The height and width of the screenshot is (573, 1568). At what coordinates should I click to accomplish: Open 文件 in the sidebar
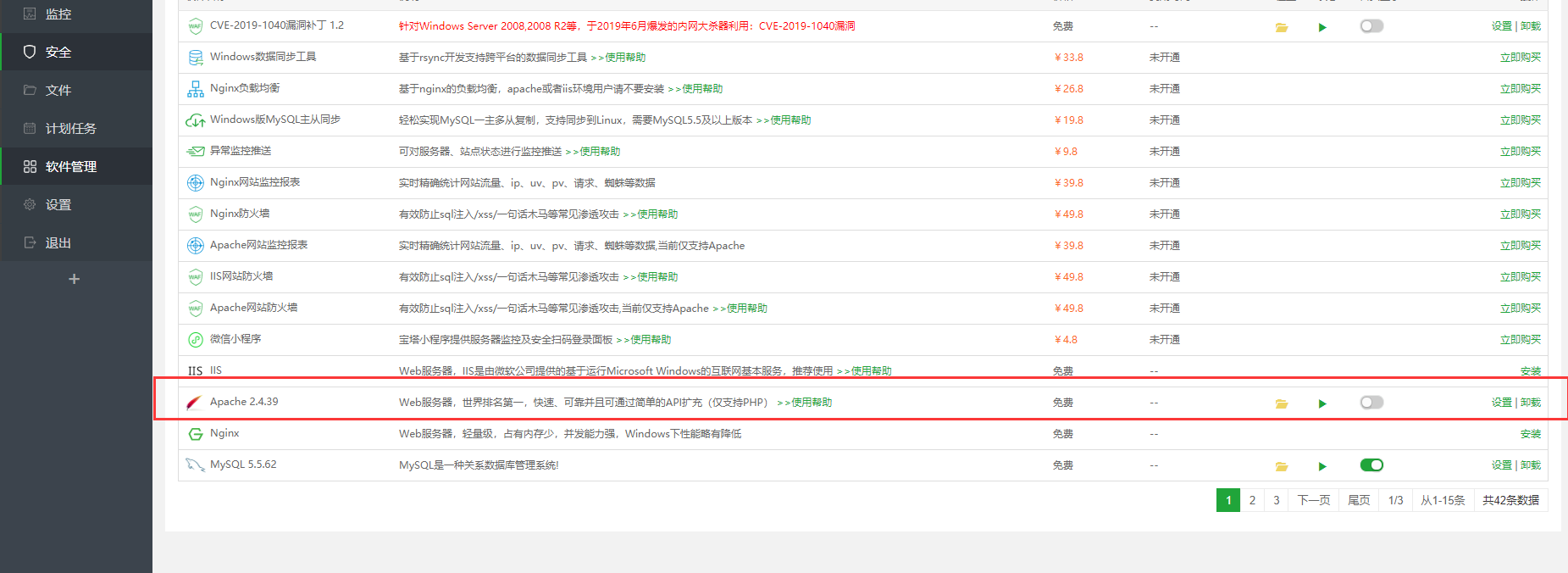pos(76,90)
